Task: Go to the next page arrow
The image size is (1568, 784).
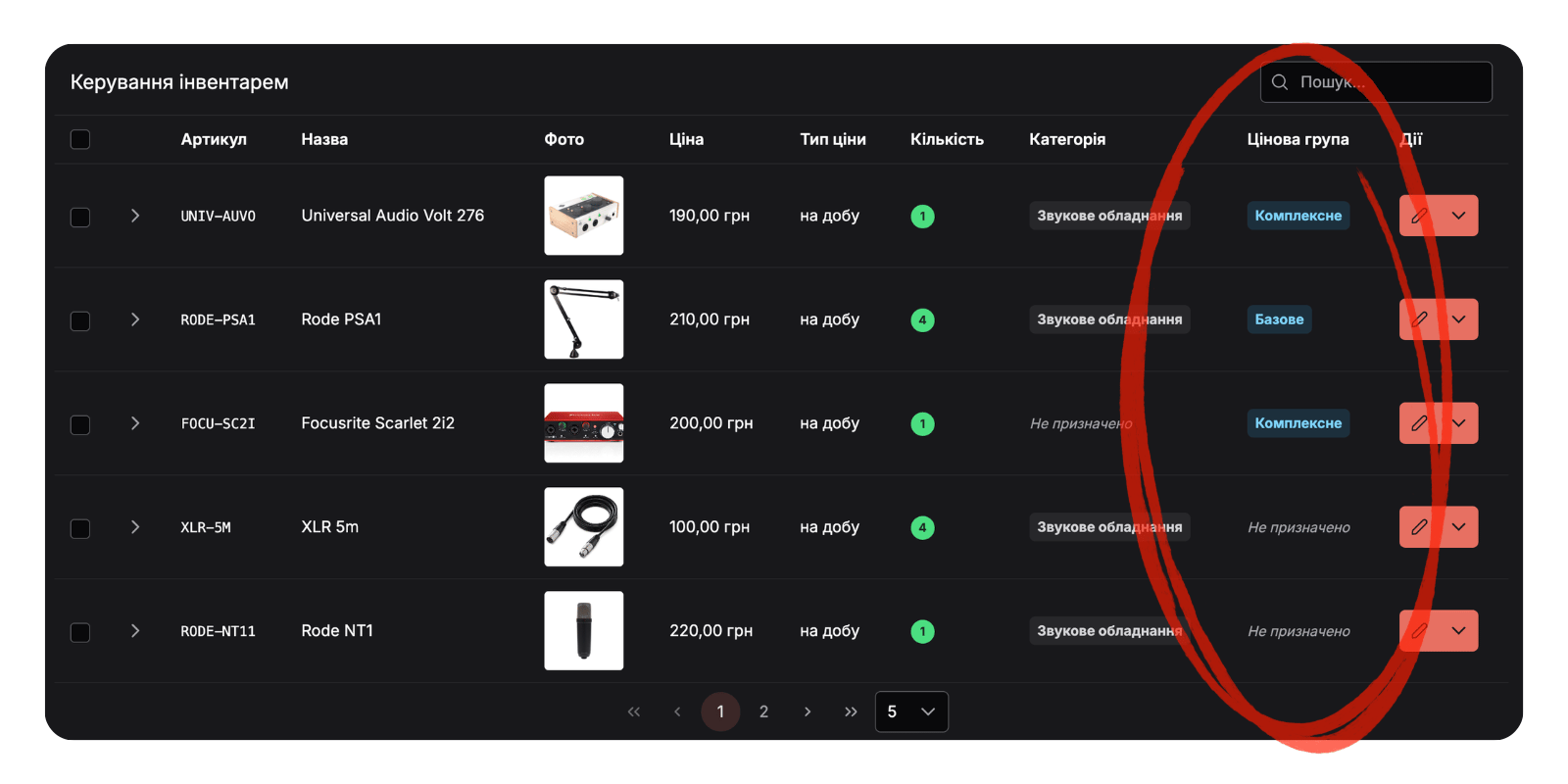Action: 808,711
